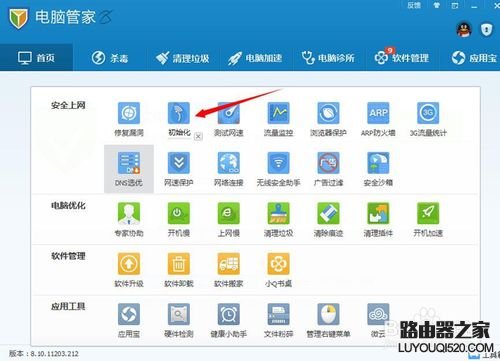Open the 广告过滤 ad filter icon

(x=328, y=163)
